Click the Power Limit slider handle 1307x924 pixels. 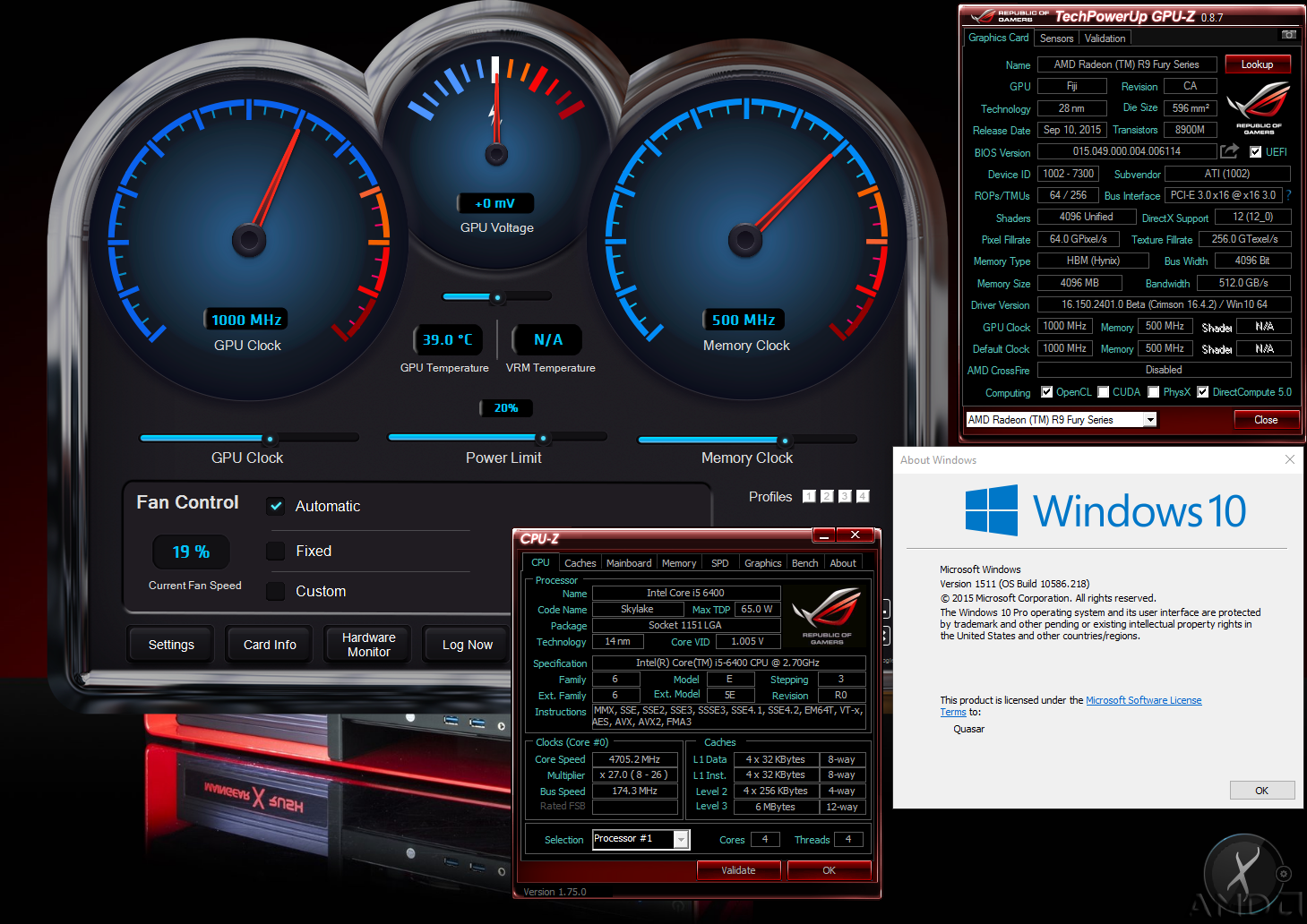(x=542, y=438)
